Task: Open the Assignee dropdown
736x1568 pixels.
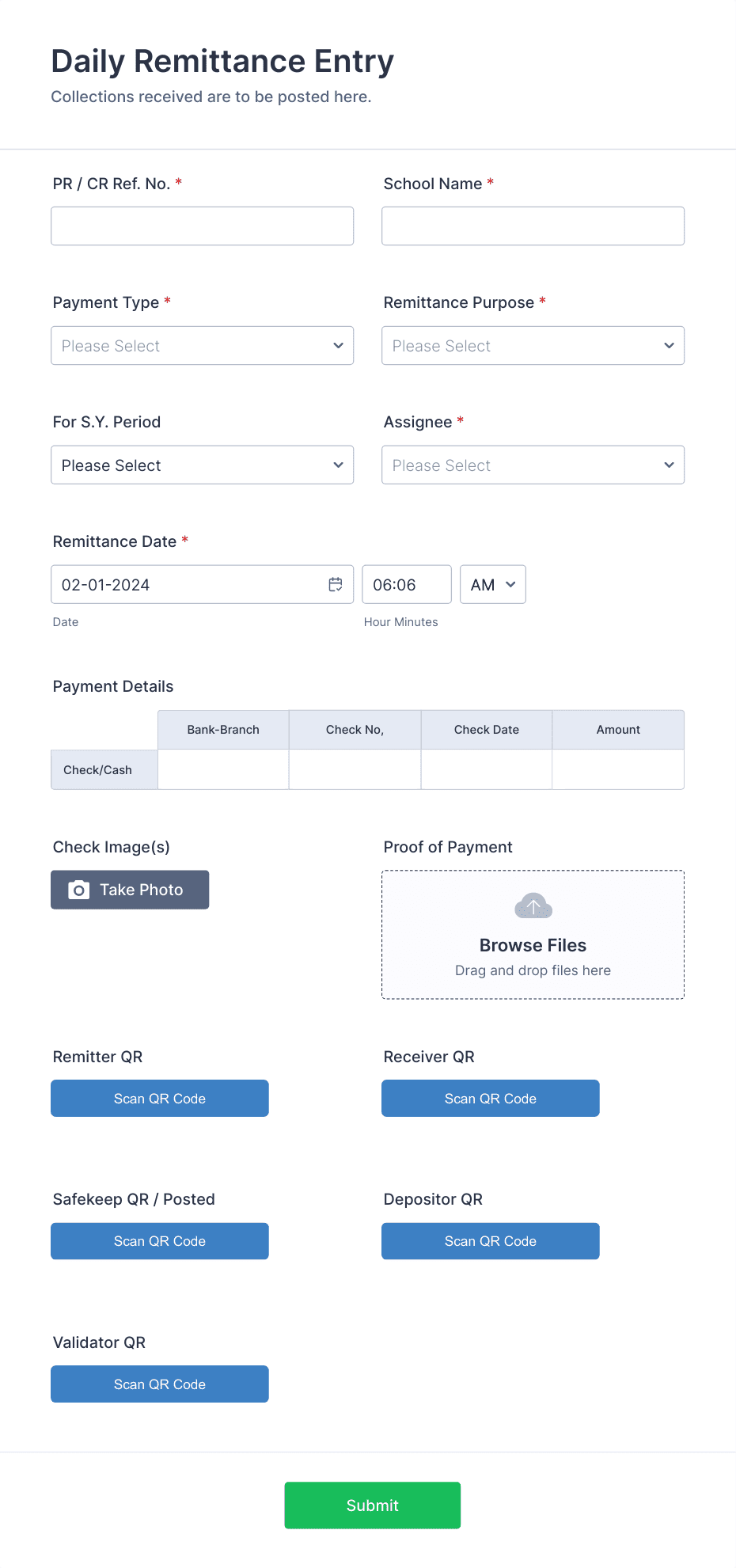Action: click(533, 465)
